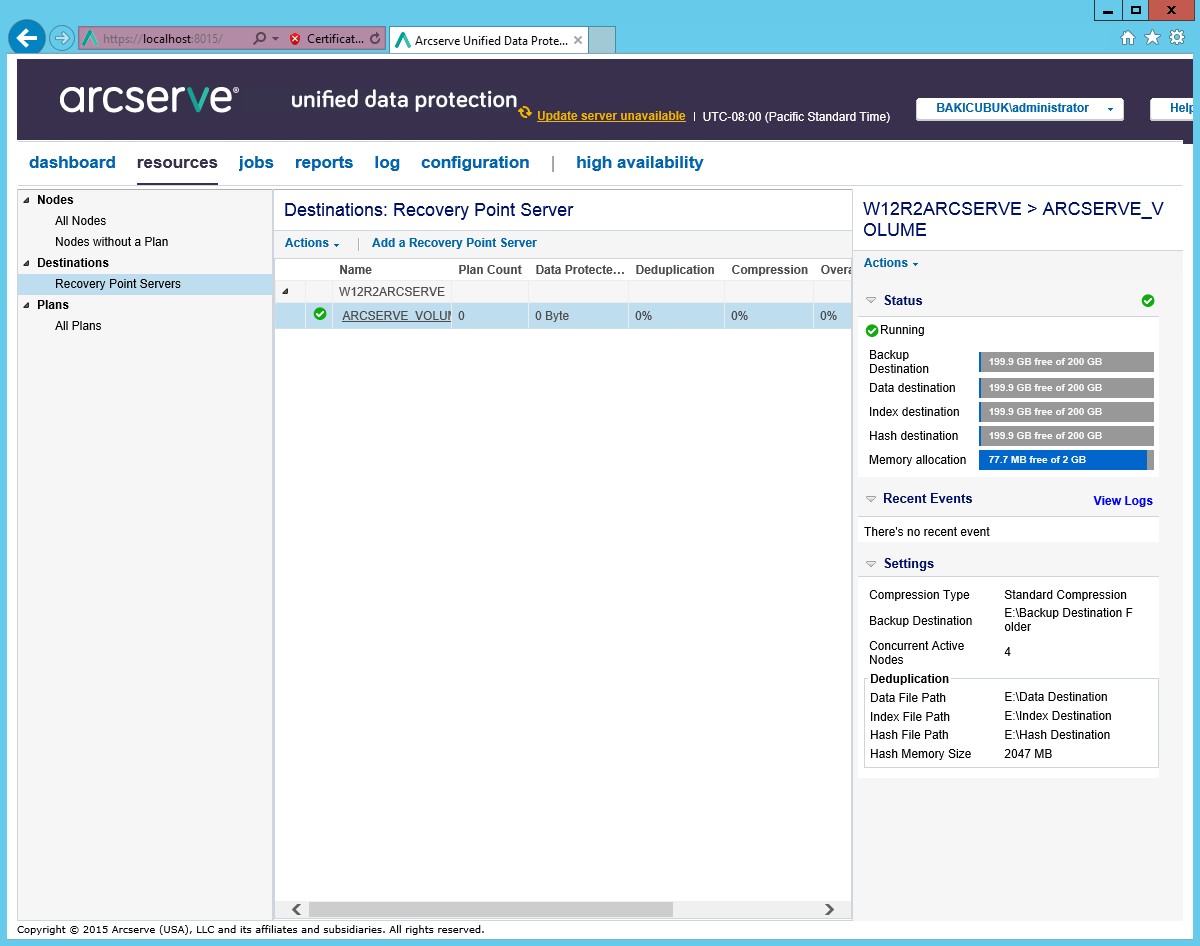Open the BAKICUBUK\administrator user dropdown
Screen dimensions: 1200x946
tap(1020, 108)
